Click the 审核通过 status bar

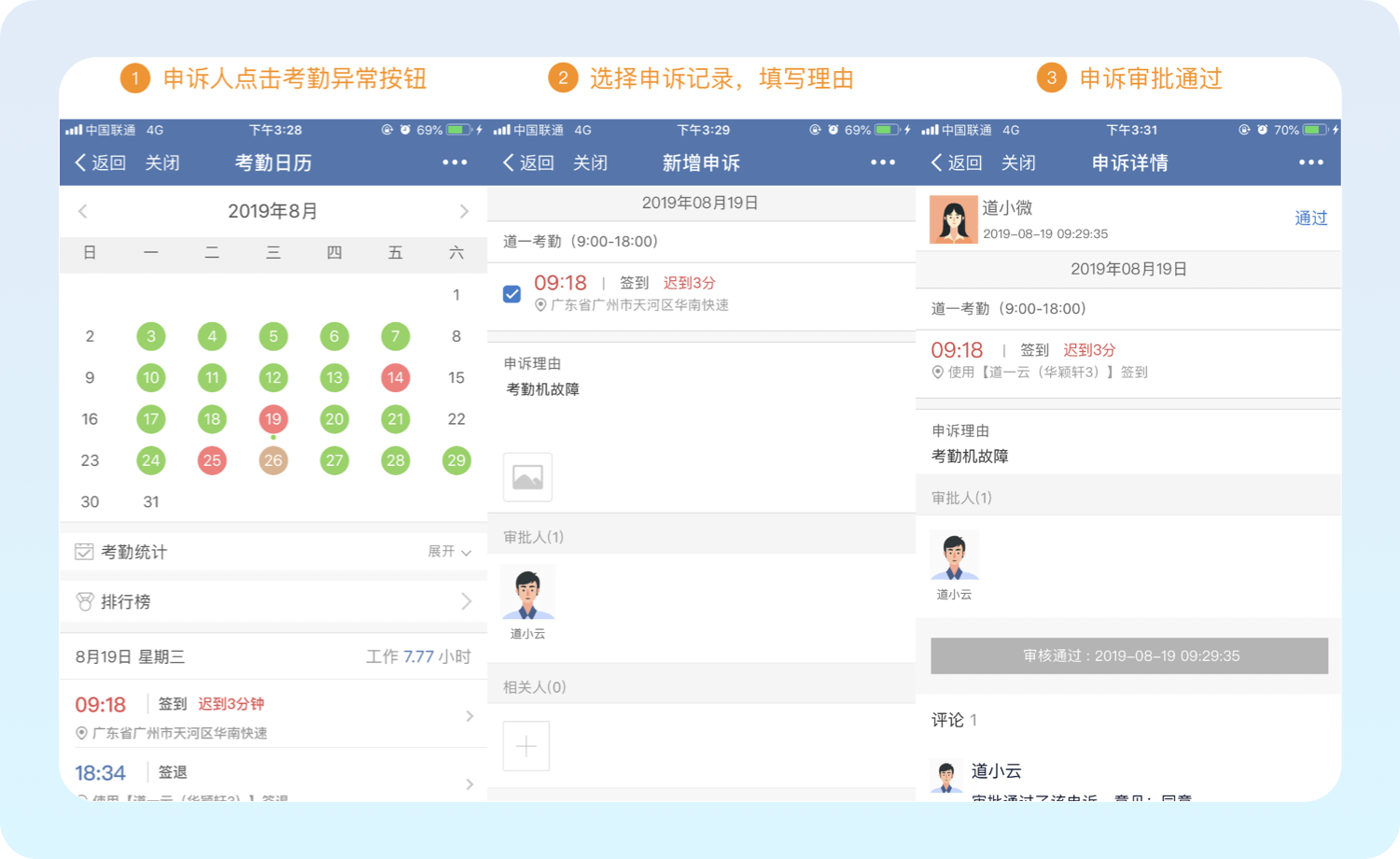click(1129, 655)
